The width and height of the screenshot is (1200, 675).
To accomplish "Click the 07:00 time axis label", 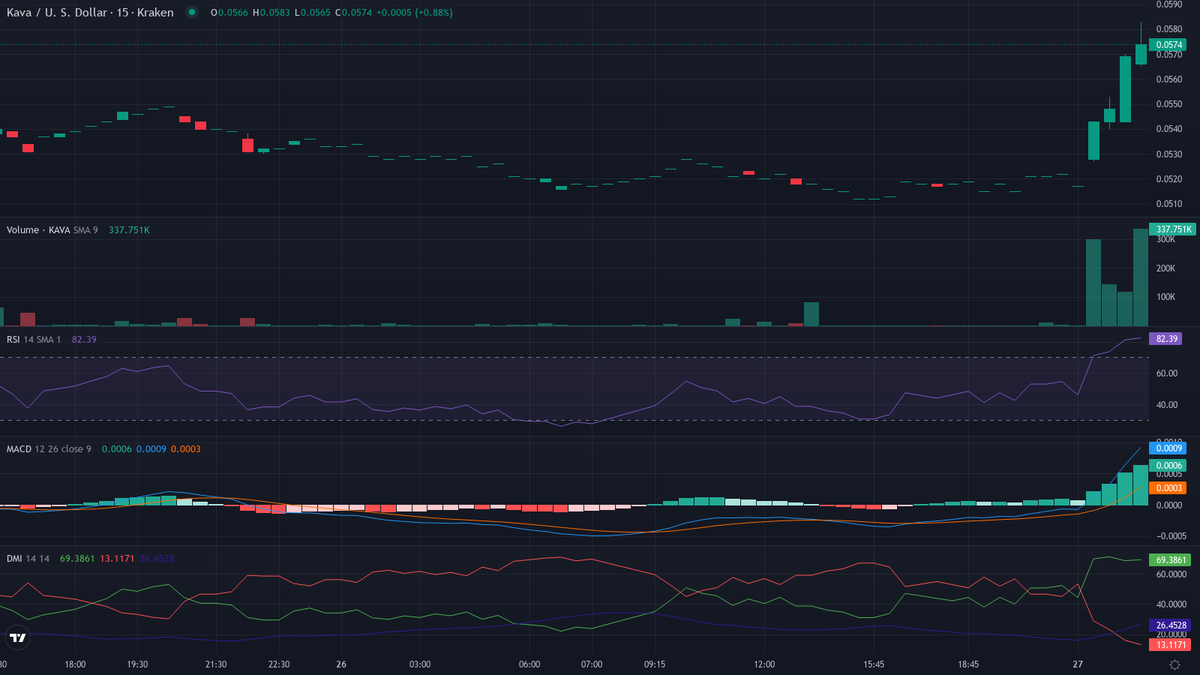I will click(592, 664).
